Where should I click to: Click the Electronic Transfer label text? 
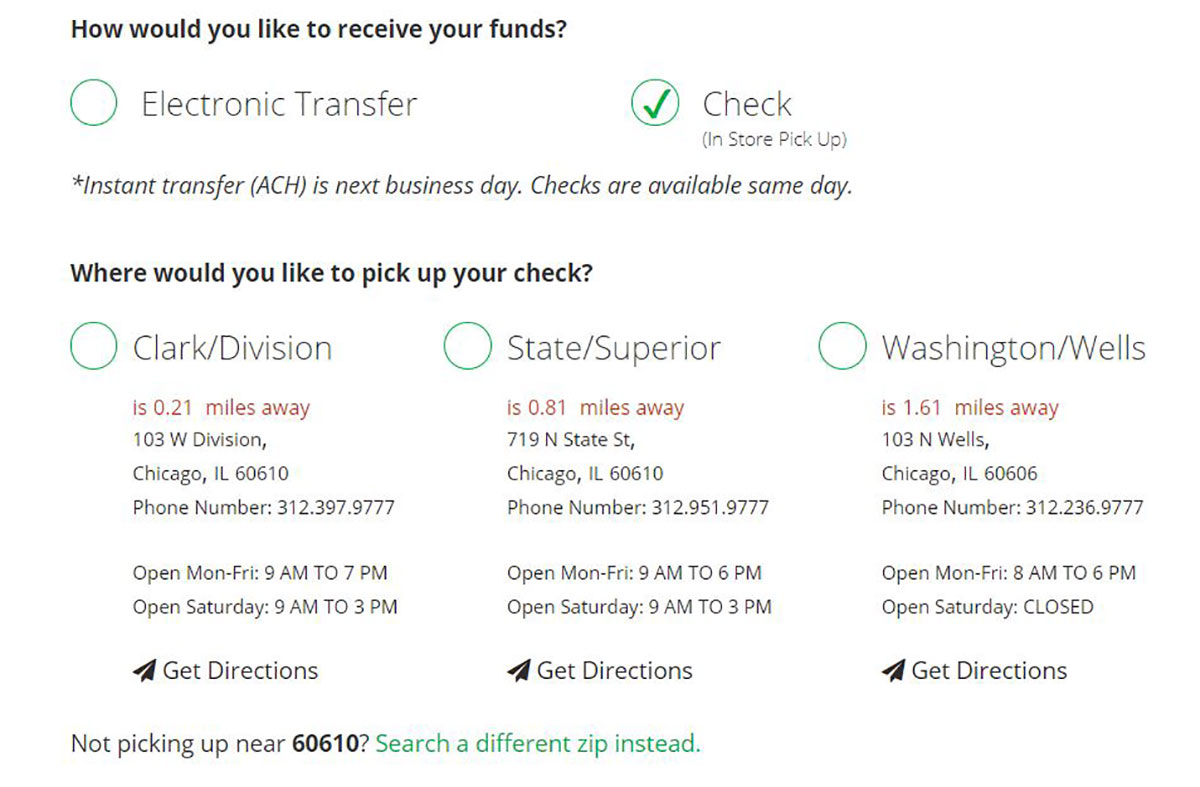pos(279,104)
